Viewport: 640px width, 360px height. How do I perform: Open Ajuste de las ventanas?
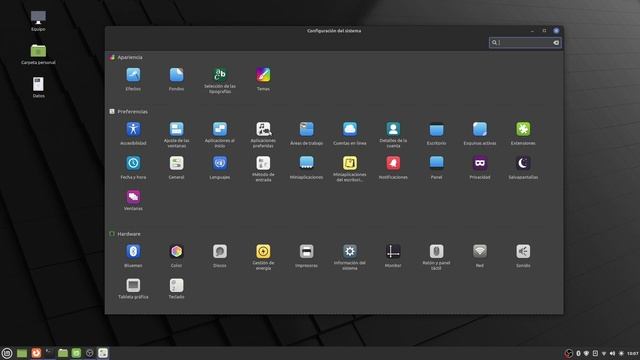(x=176, y=135)
